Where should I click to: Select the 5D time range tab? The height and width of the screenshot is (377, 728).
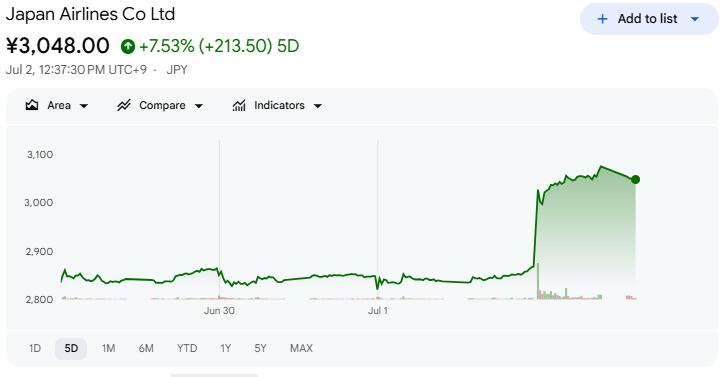(x=71, y=349)
